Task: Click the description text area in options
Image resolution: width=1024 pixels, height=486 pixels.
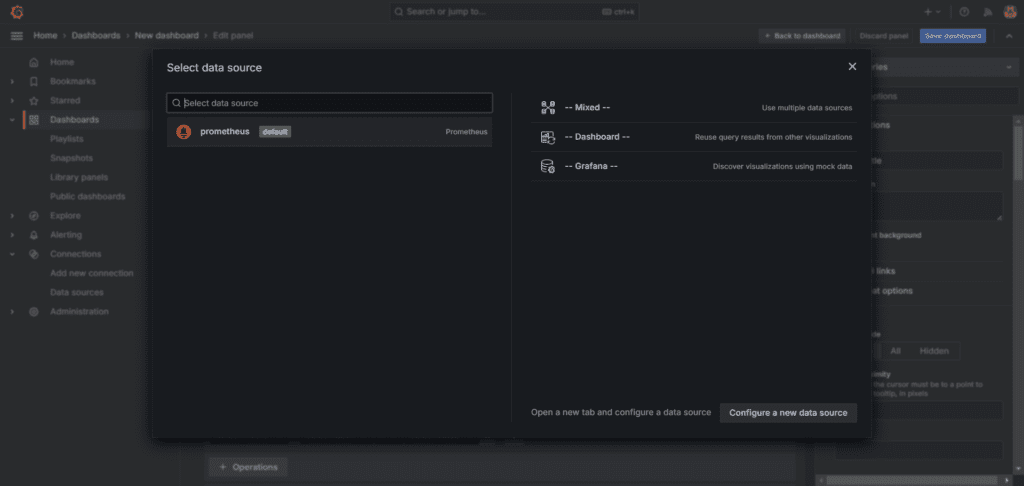Action: click(936, 206)
